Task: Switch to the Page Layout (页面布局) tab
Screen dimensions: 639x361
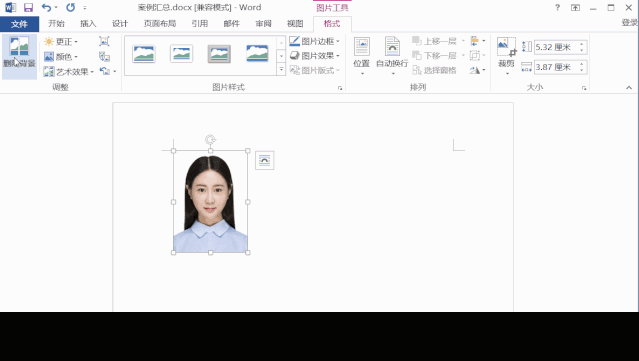Action: [x=160, y=24]
